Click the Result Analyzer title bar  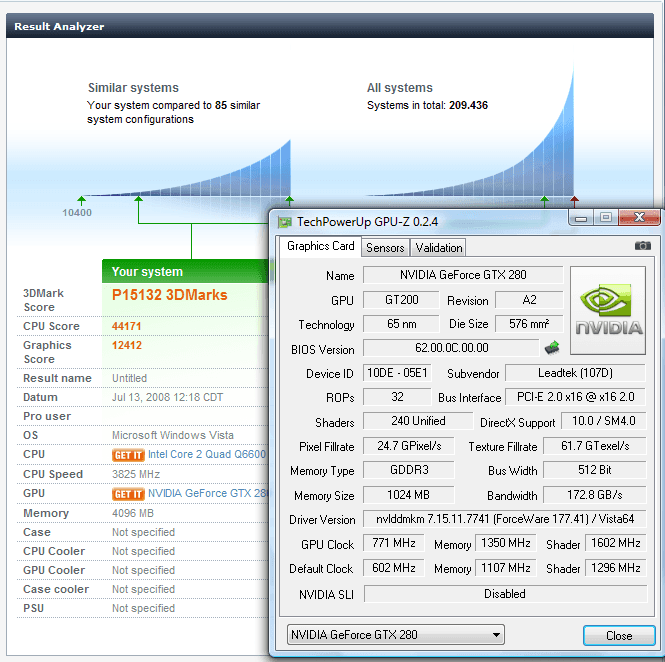330,26
